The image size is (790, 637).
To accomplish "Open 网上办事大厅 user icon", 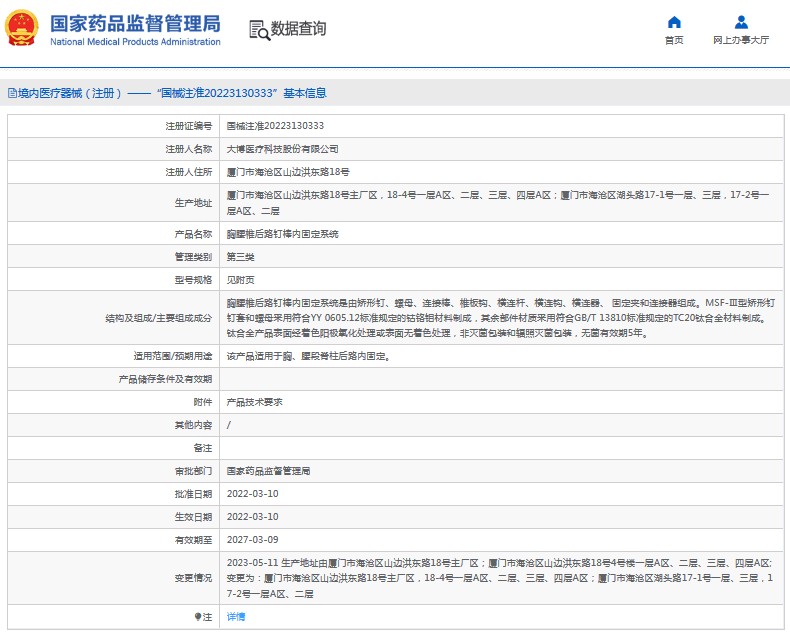I will click(x=741, y=22).
